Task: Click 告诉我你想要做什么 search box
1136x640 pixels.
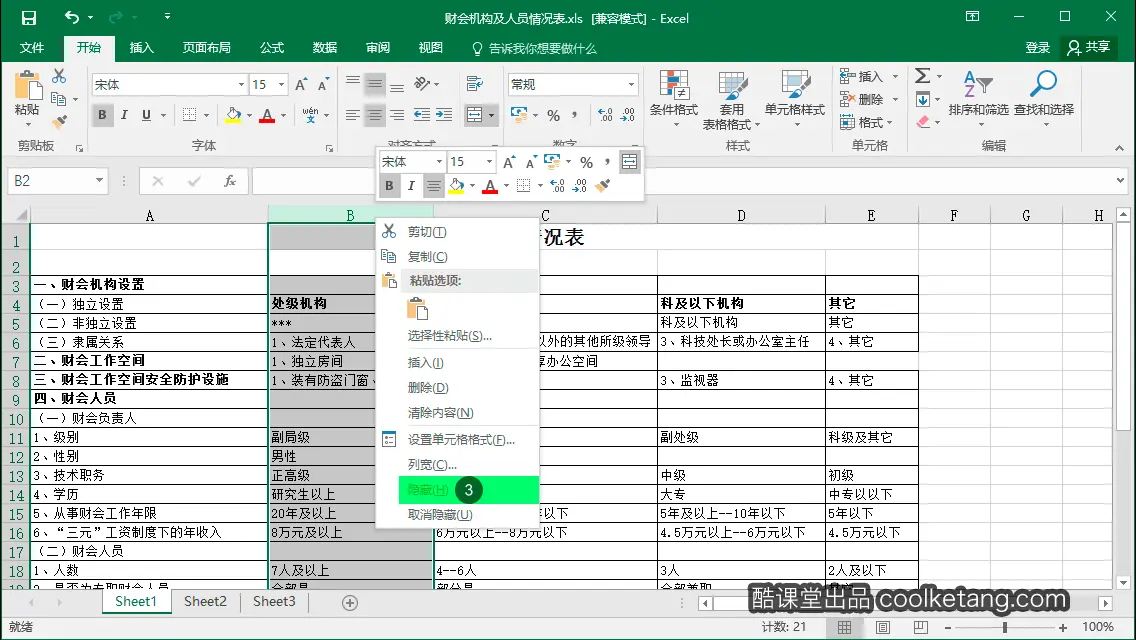Action: [x=534, y=49]
